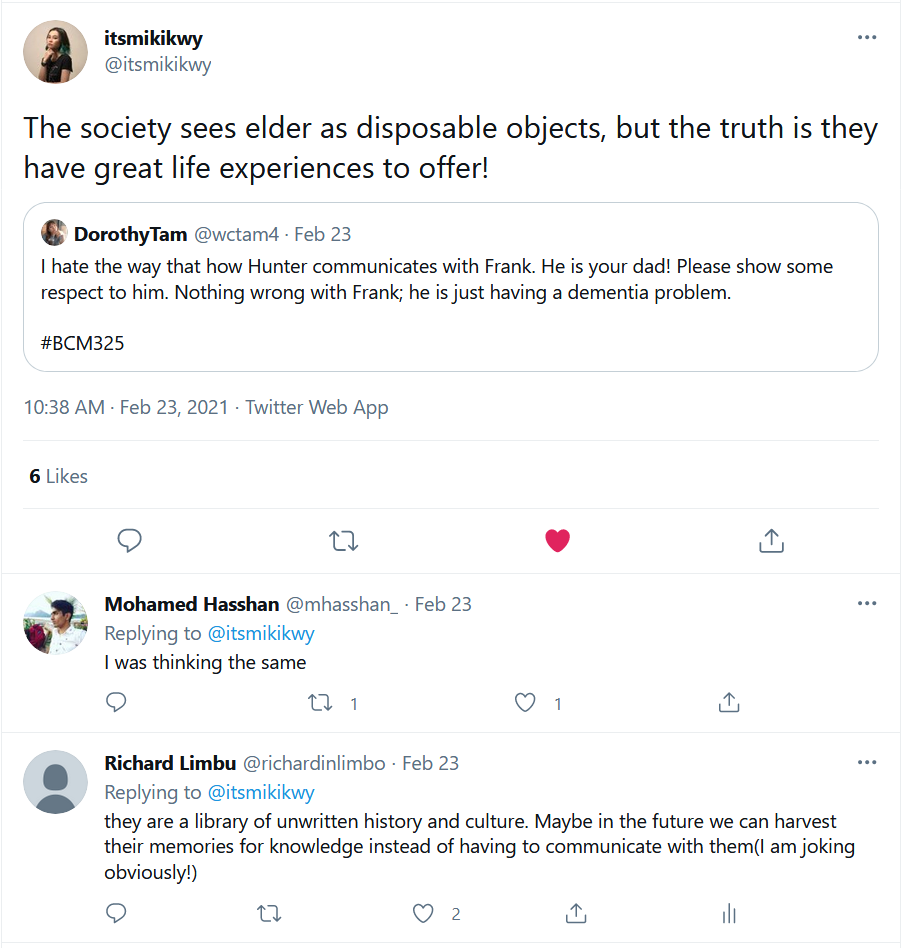The image size is (903, 948).
Task: Open the #BCM325 hashtag
Action: (83, 343)
